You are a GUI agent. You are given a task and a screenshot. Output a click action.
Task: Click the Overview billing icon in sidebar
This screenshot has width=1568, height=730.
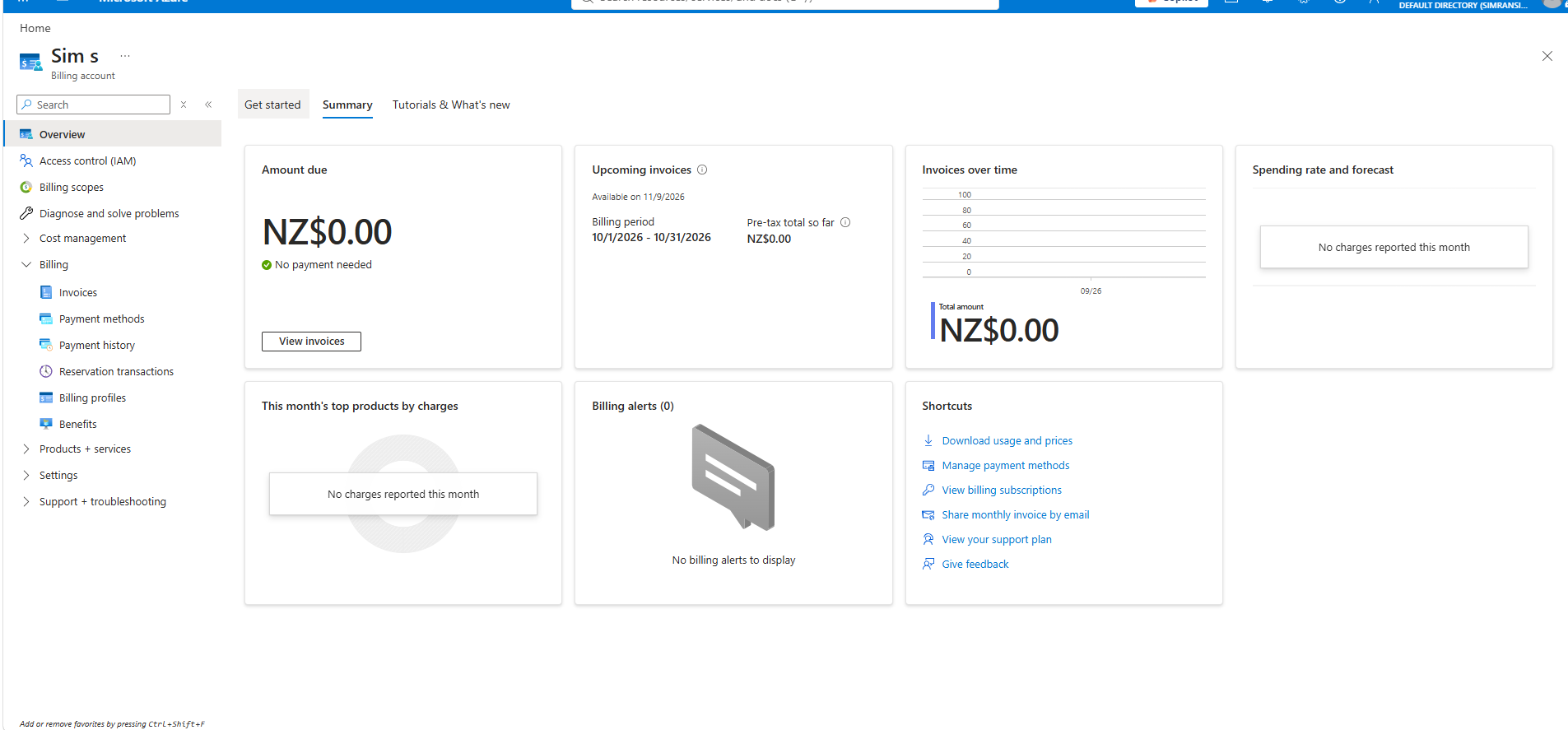click(x=26, y=134)
